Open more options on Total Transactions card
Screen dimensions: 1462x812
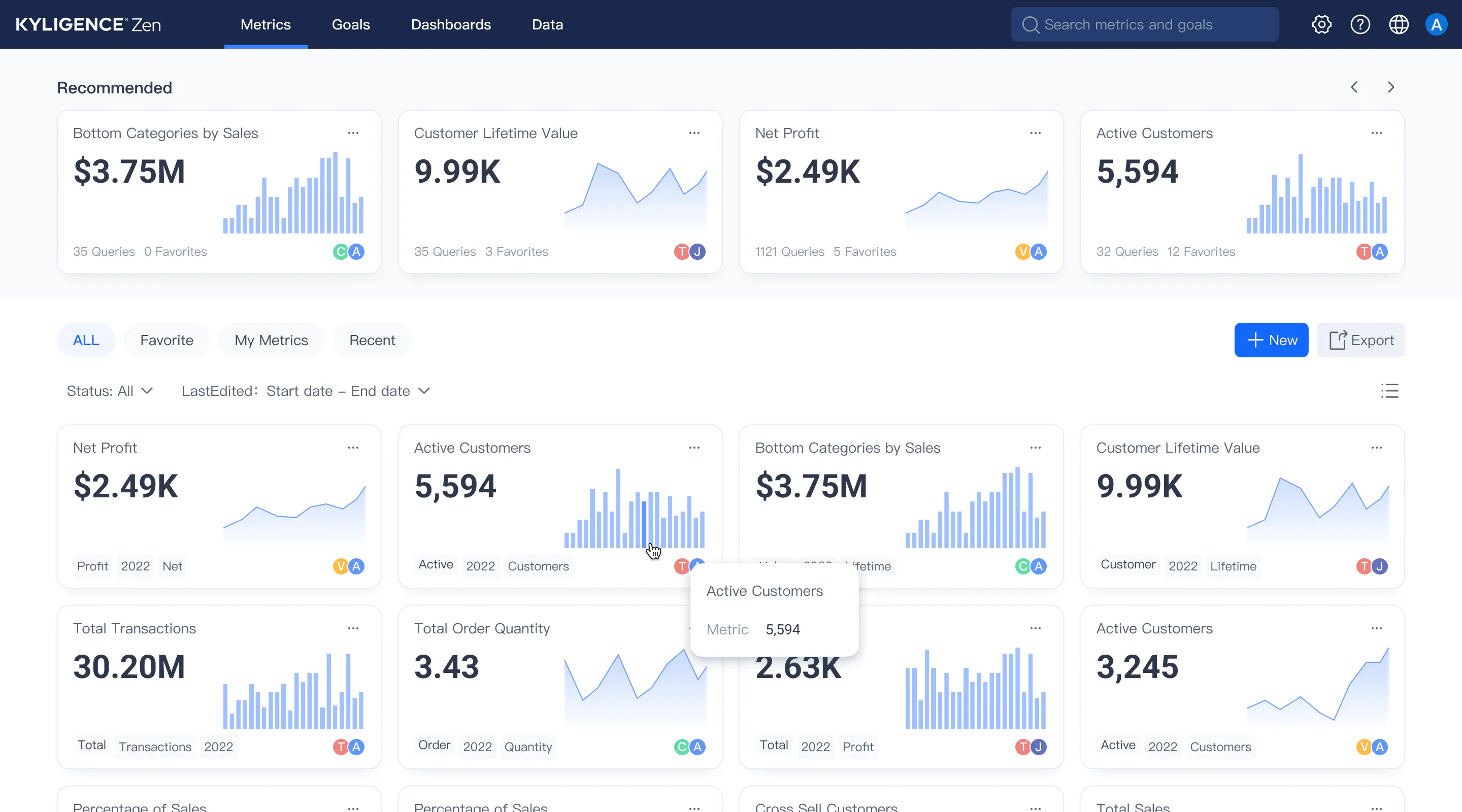point(353,628)
